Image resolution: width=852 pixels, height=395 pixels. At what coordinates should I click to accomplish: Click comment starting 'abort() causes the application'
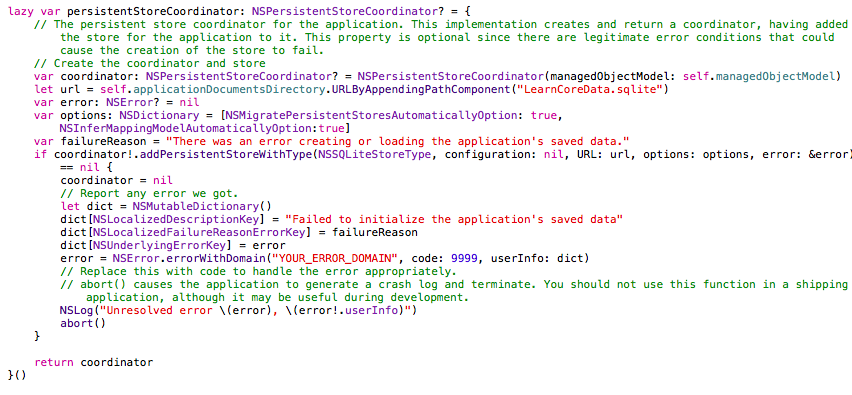tap(454, 285)
